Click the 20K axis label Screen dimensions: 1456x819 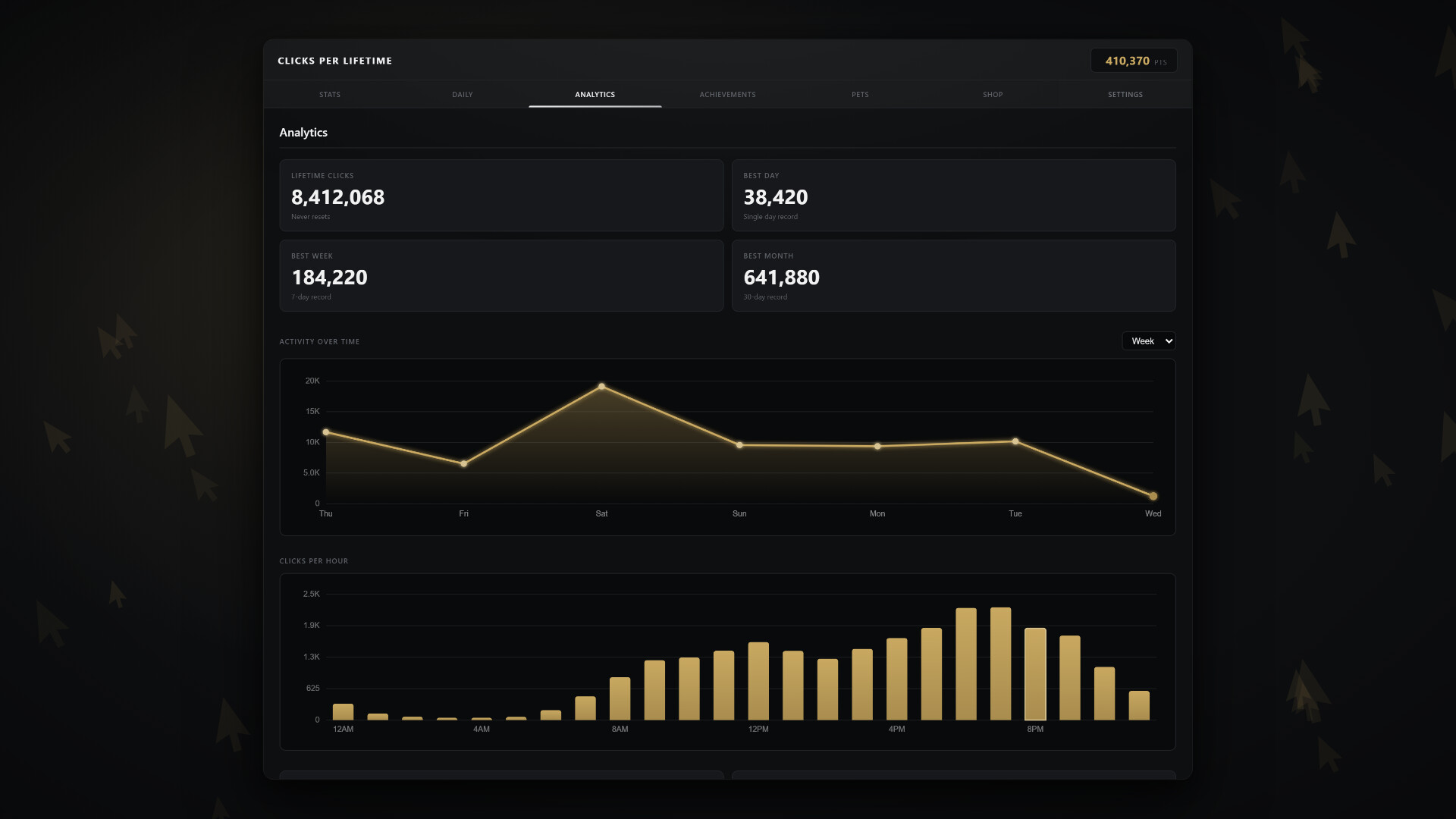pos(312,381)
